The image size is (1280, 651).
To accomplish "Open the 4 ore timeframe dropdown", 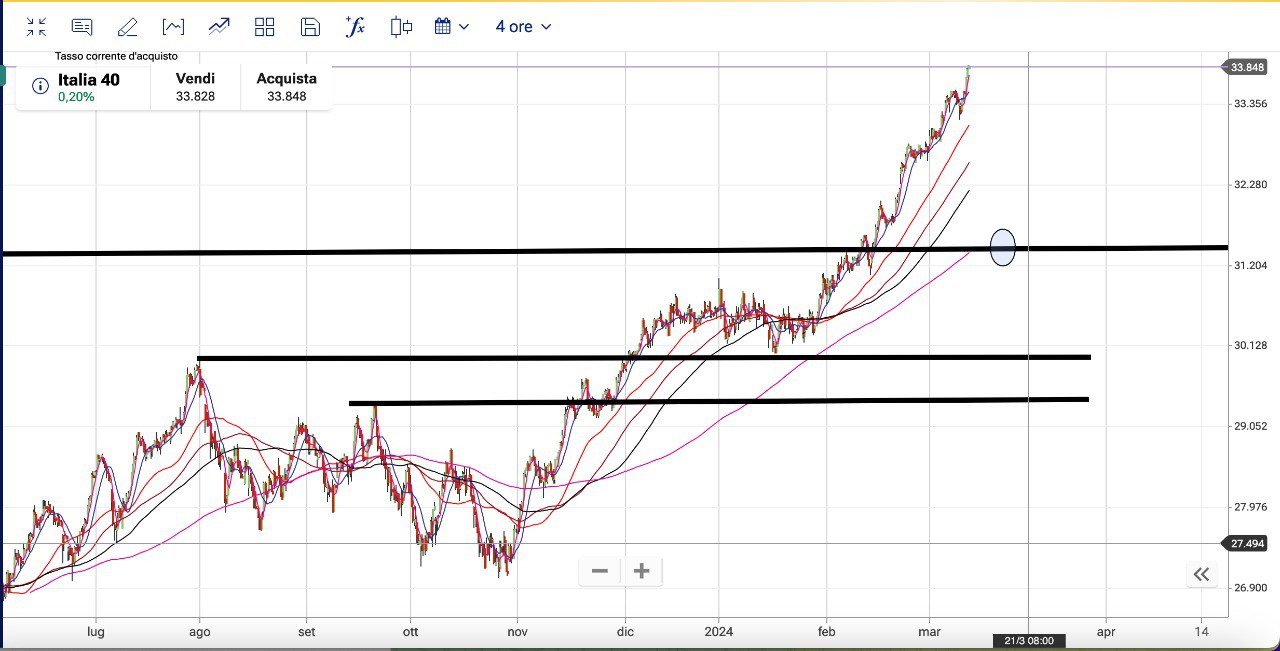I will 523,27.
